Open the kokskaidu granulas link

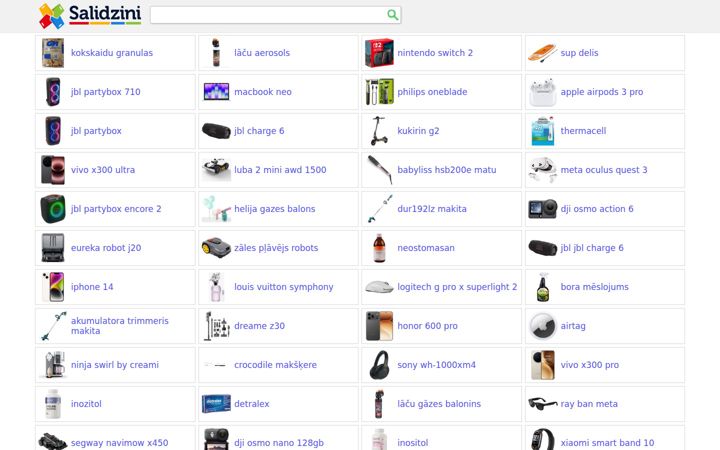pyautogui.click(x=112, y=53)
